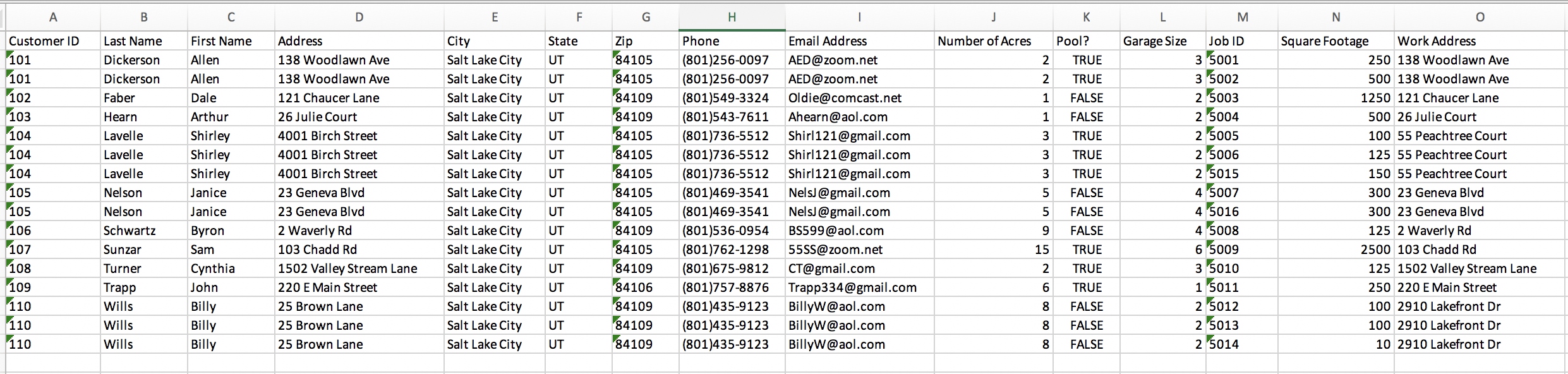
Task: Select phone cell '(801)762-1298'
Action: pos(732,250)
